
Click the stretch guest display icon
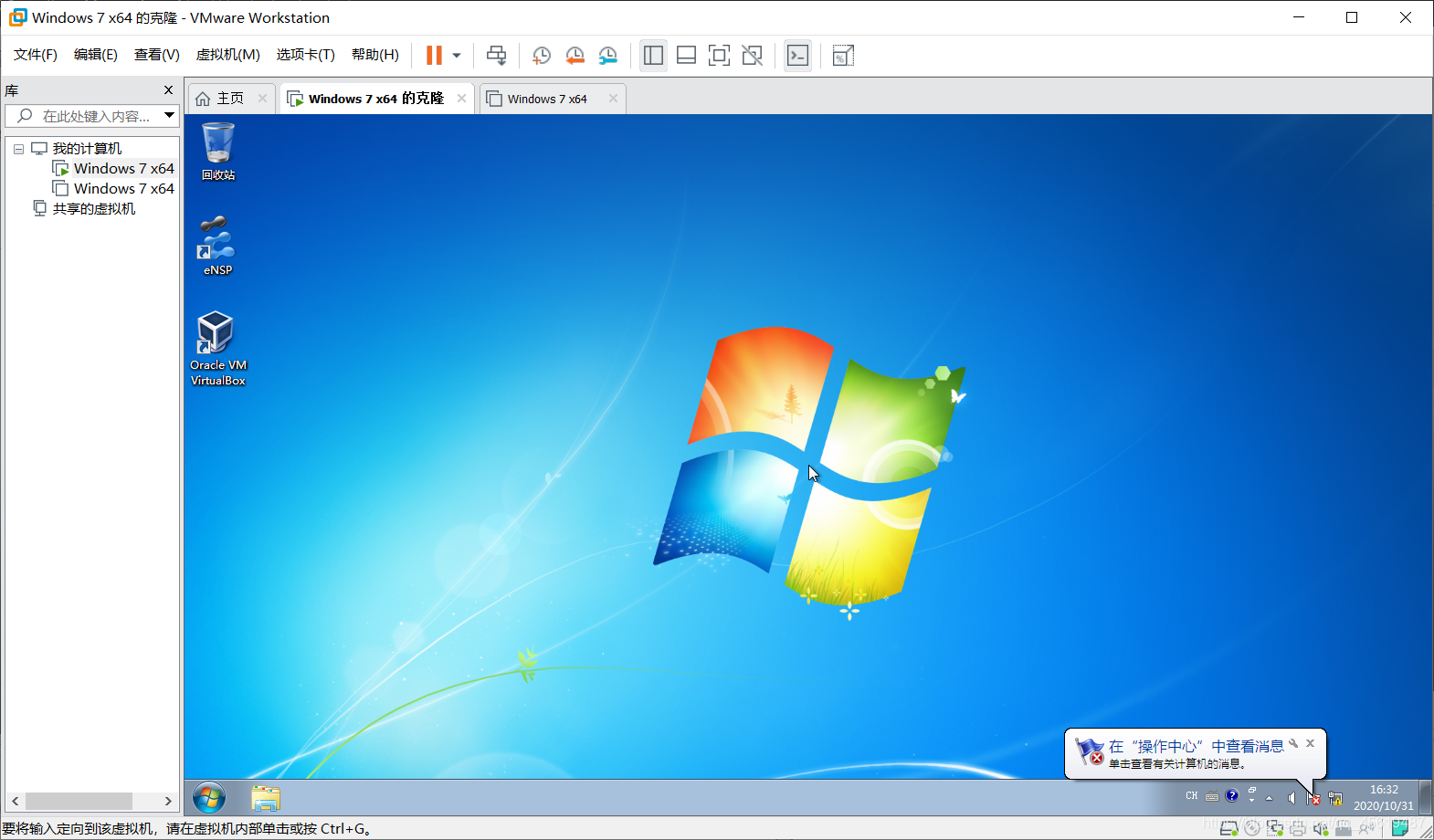pos(843,56)
